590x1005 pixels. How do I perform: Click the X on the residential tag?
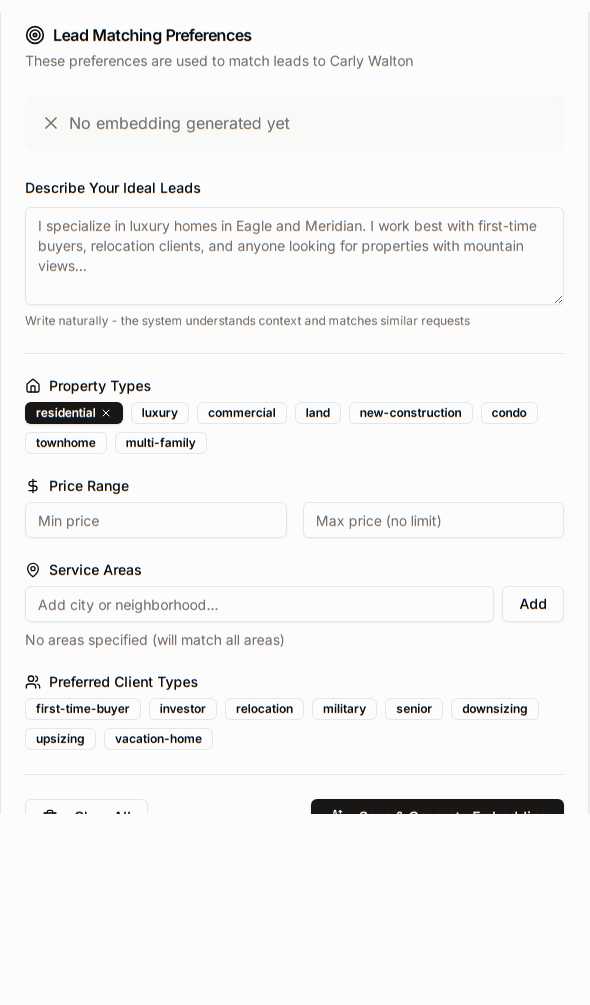click(x=106, y=413)
